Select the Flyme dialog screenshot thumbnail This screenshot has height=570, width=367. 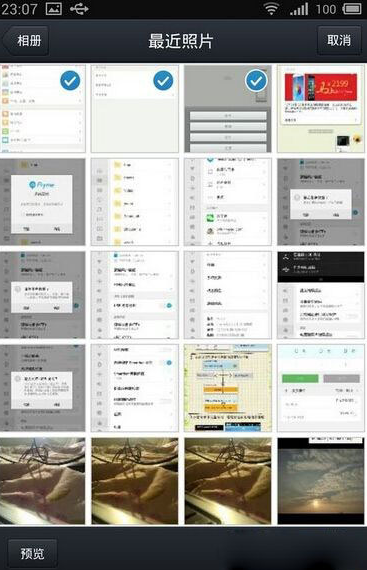pyautogui.click(x=43, y=202)
